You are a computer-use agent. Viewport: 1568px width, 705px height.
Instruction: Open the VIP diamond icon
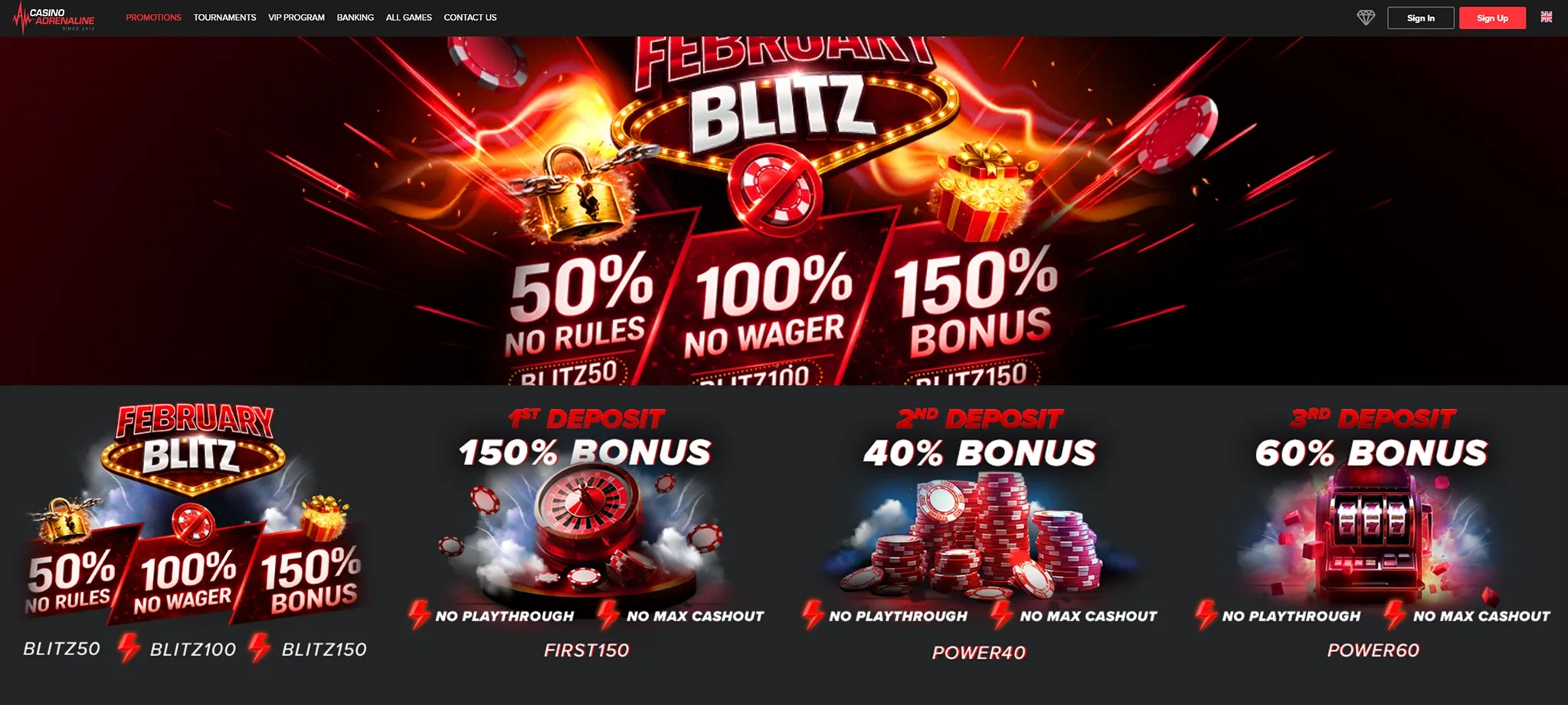tap(1366, 18)
